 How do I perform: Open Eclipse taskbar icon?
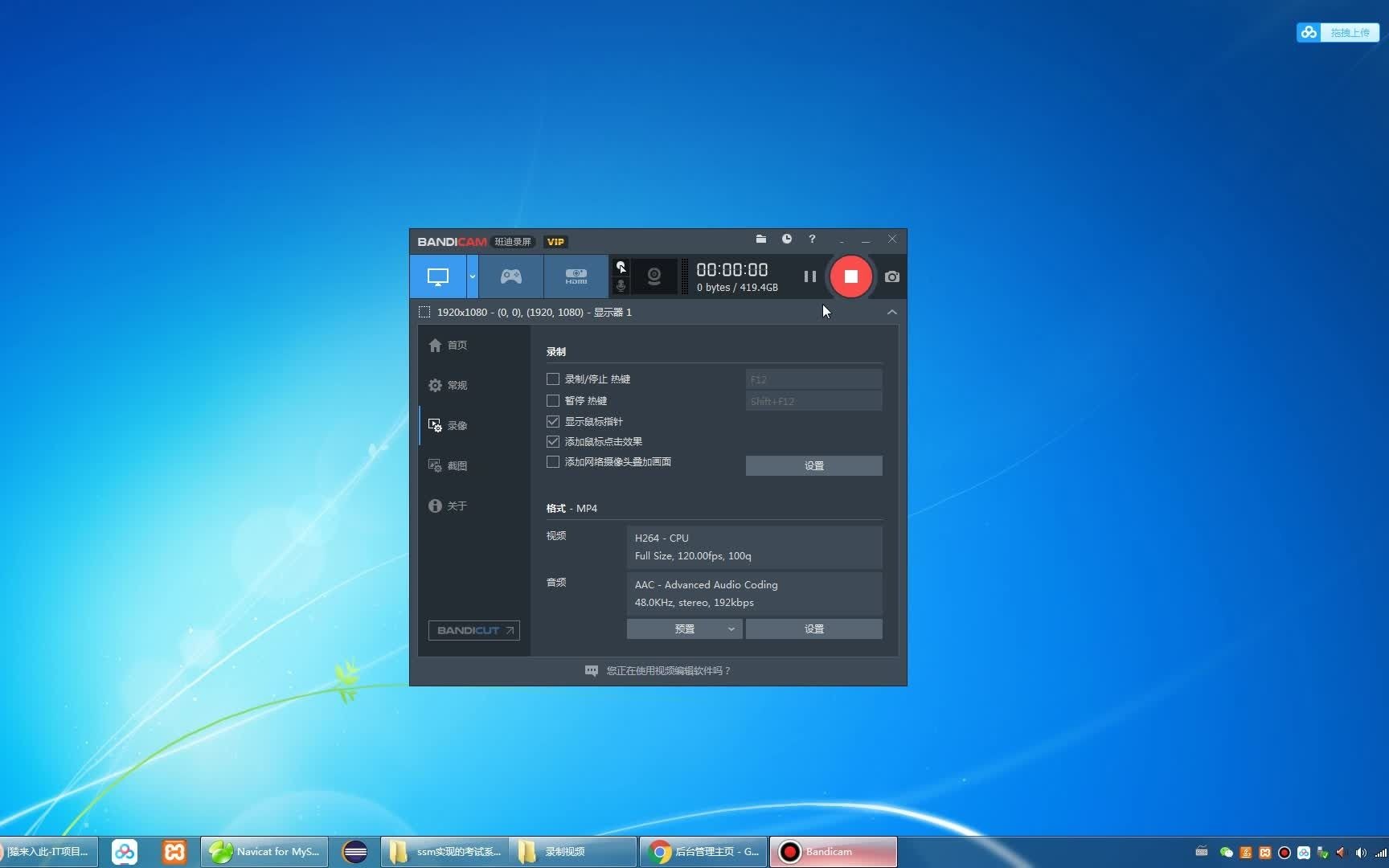(x=354, y=852)
